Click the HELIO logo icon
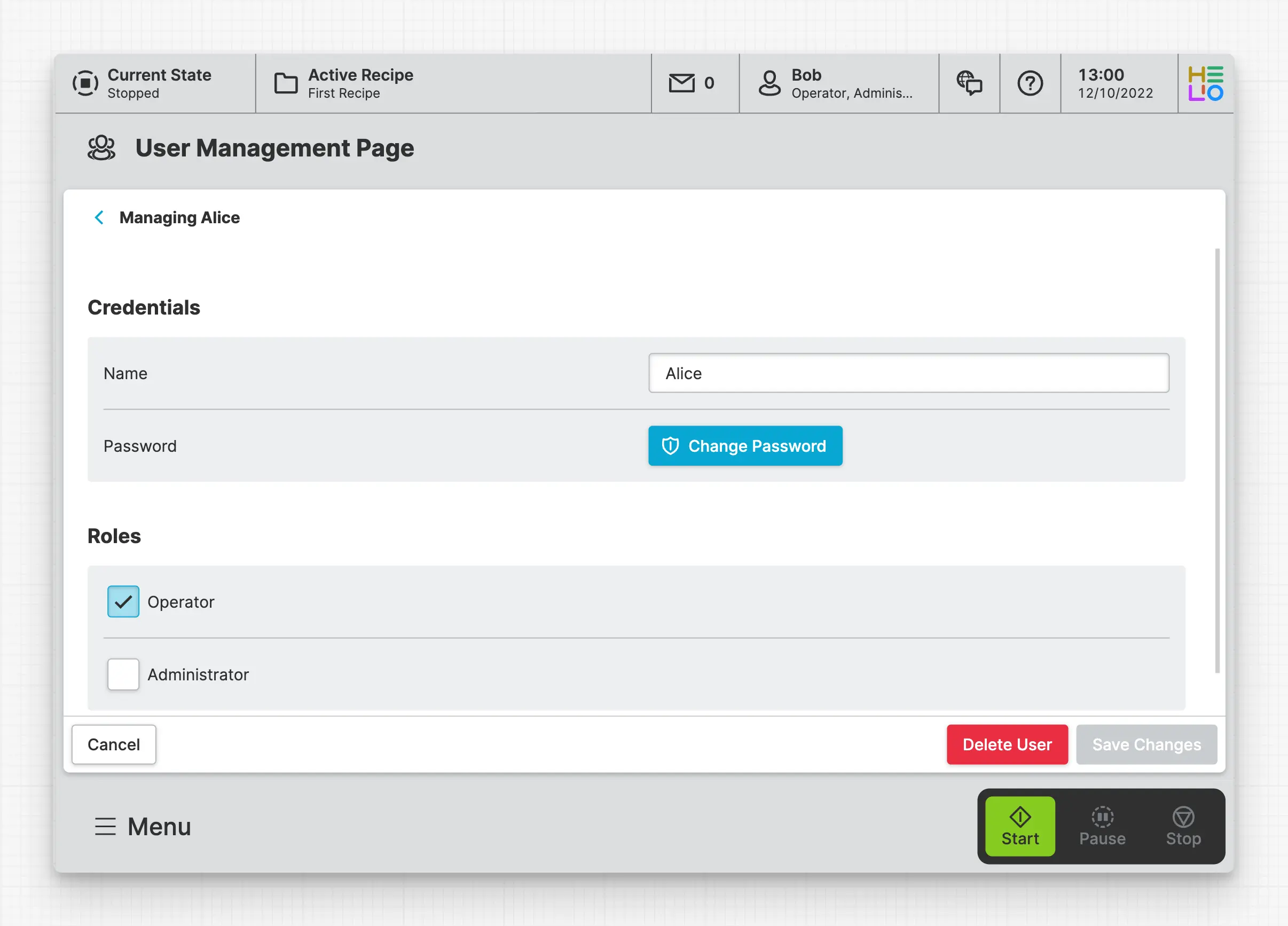Image resolution: width=1288 pixels, height=926 pixels. 1205,83
